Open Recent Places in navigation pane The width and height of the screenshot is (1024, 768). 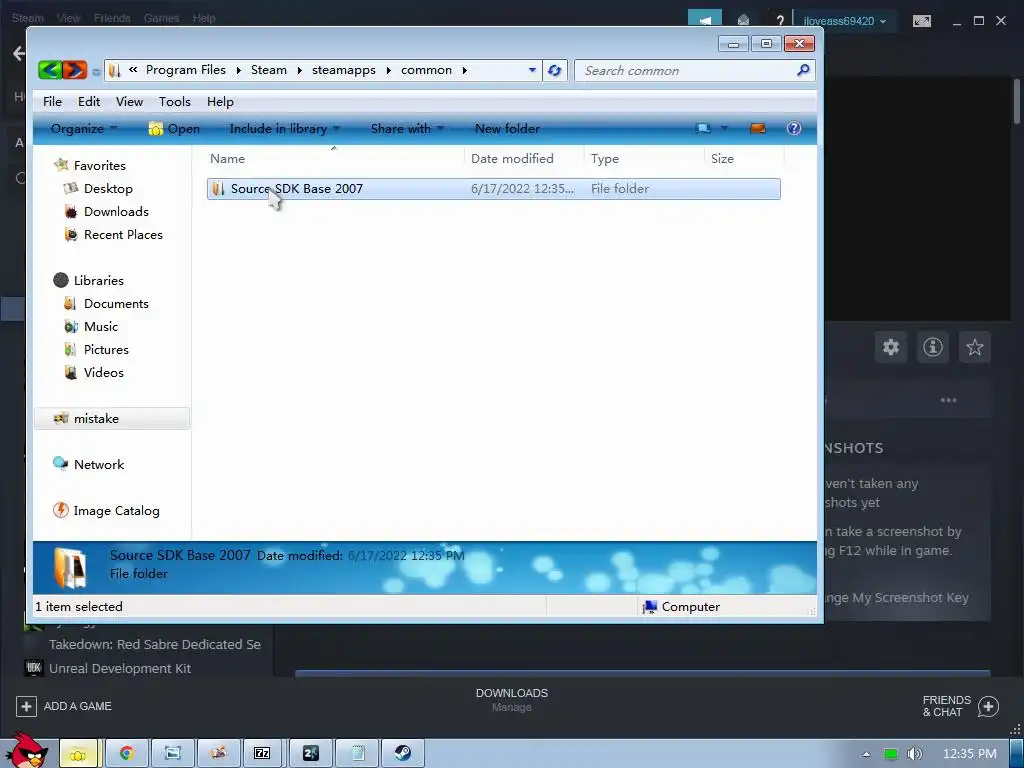[x=123, y=234]
